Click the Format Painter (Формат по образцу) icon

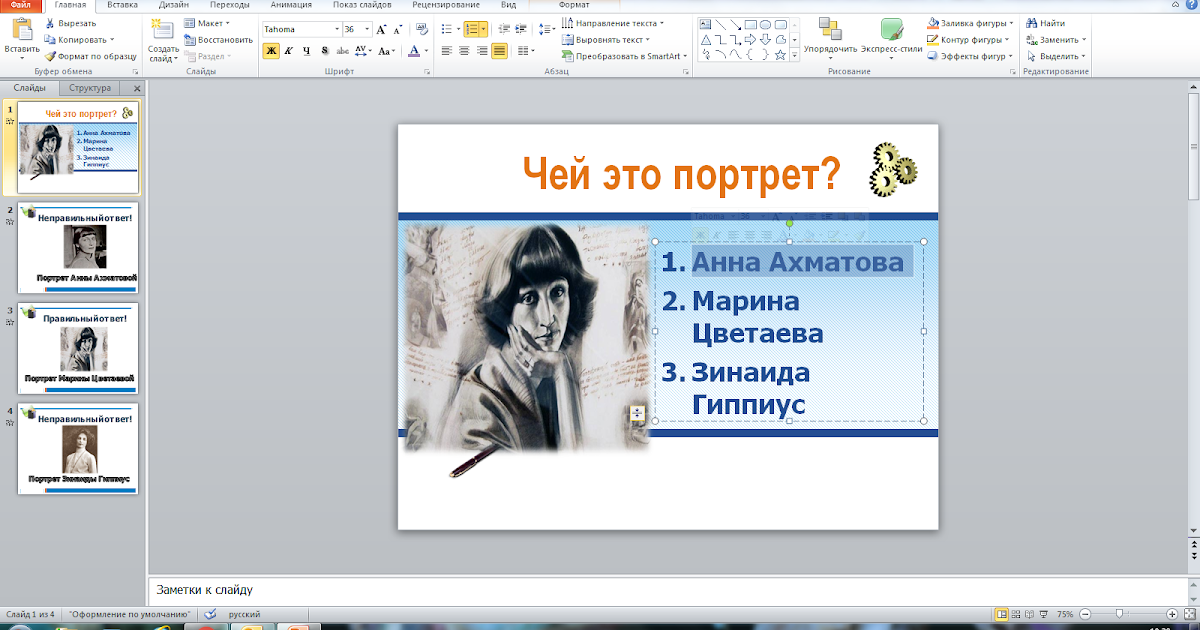(x=50, y=57)
